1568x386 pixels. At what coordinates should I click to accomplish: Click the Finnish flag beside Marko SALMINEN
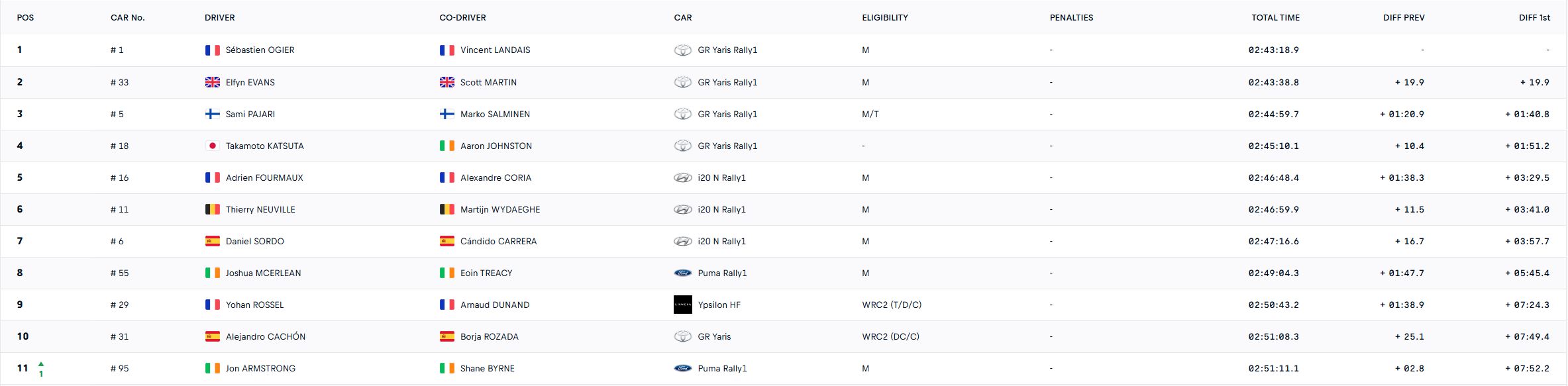tap(447, 114)
